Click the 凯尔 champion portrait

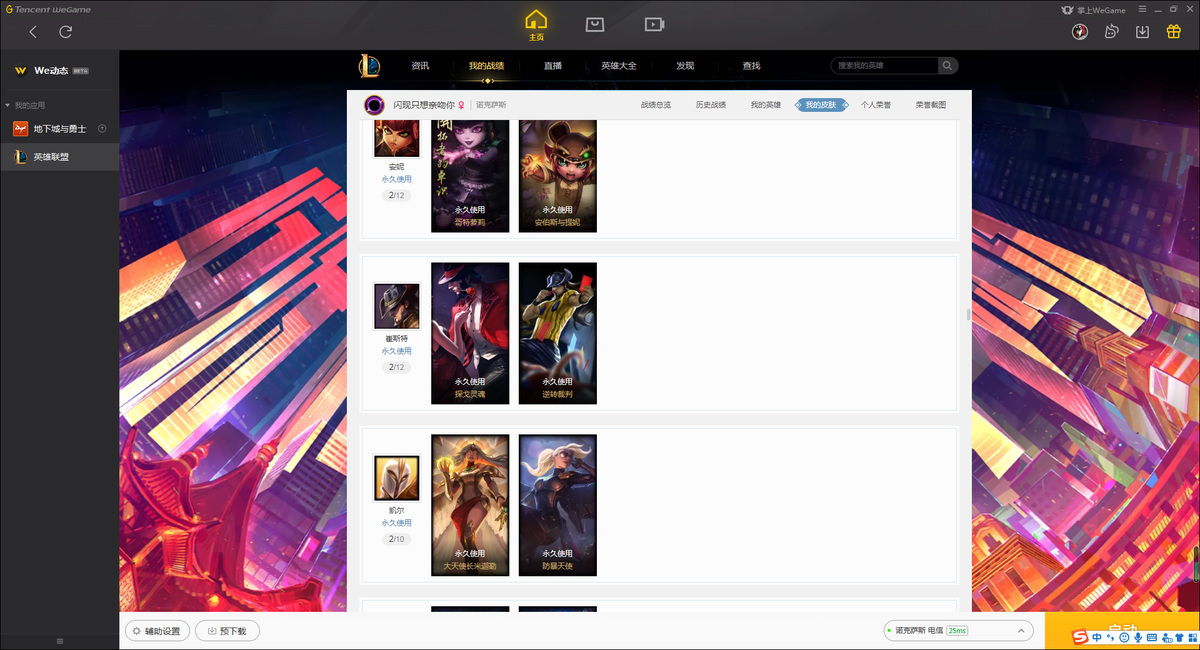pyautogui.click(x=397, y=478)
